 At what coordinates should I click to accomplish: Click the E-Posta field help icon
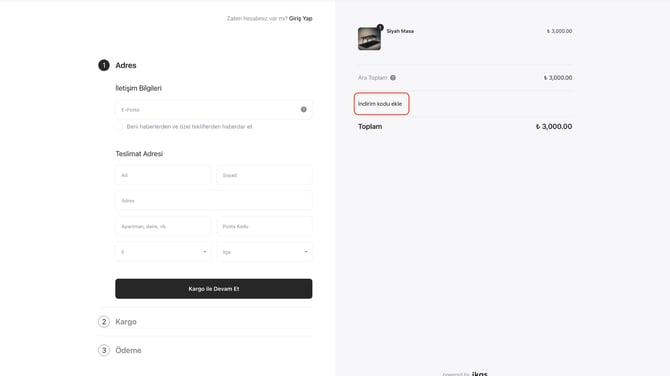click(303, 109)
